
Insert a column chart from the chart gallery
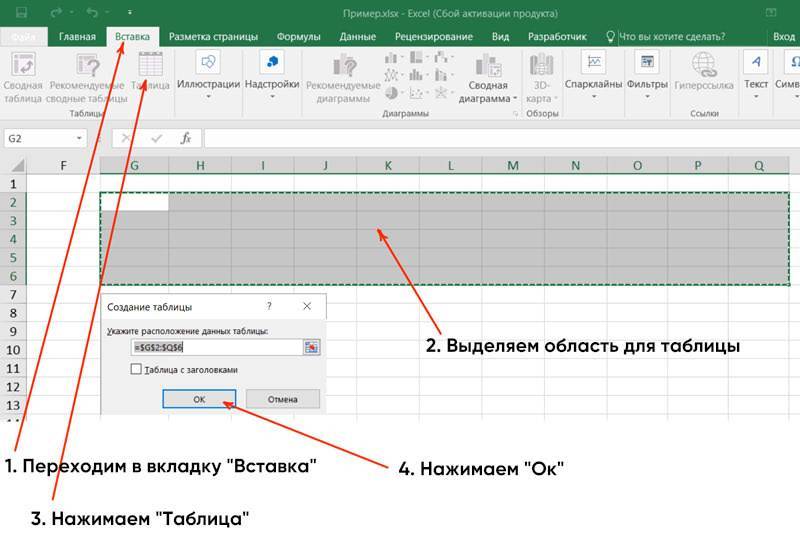[x=391, y=58]
